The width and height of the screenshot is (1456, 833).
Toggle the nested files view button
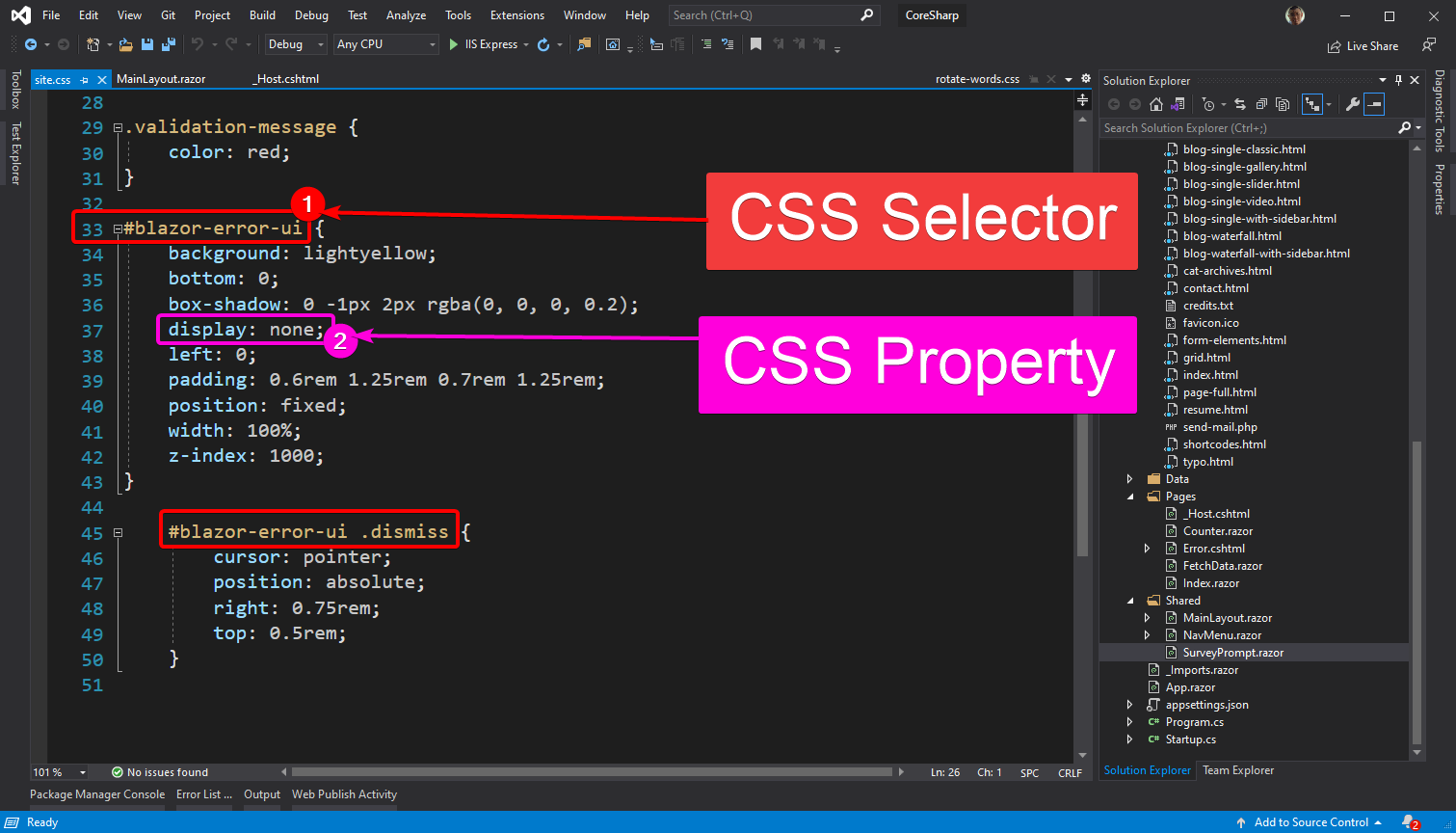pos(1311,104)
